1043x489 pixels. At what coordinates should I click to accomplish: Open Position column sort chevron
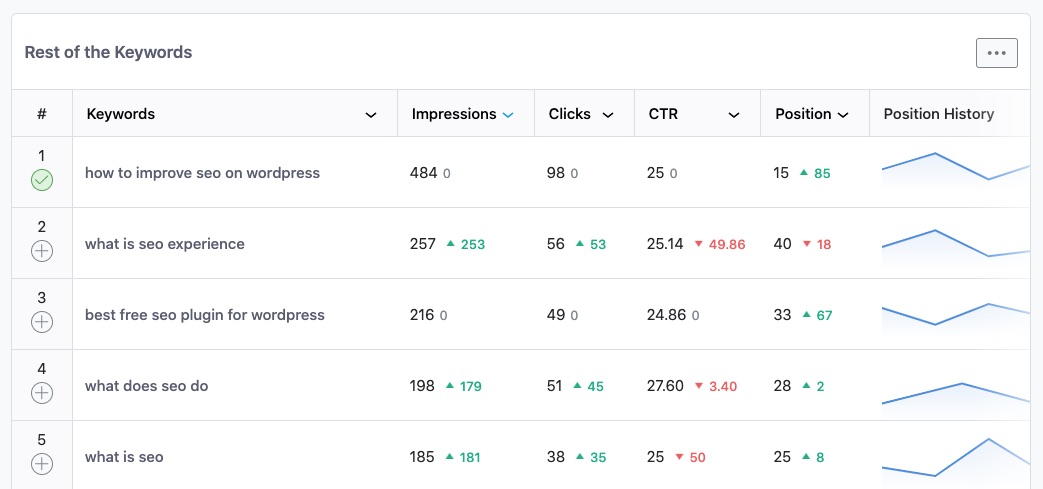843,115
